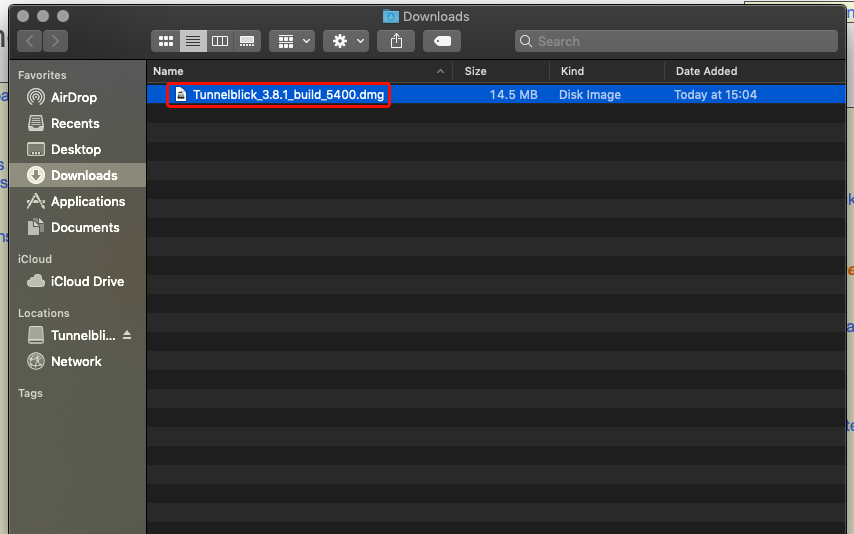This screenshot has height=534, width=854.
Task: Open AirDrop in the sidebar
Action: [74, 97]
